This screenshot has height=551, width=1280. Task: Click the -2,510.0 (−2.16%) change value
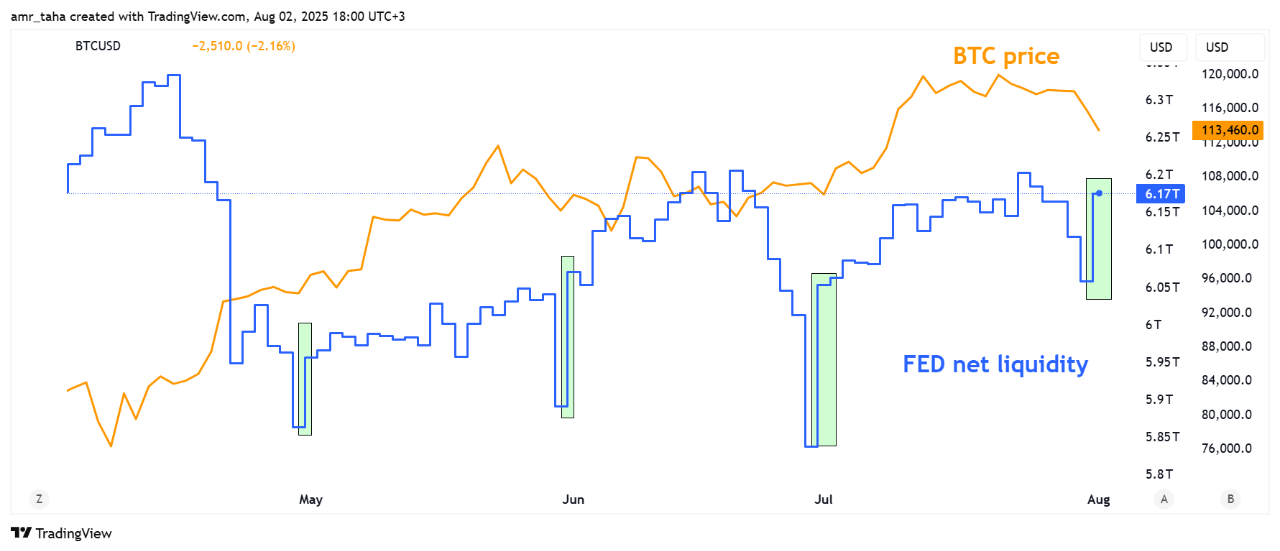244,46
